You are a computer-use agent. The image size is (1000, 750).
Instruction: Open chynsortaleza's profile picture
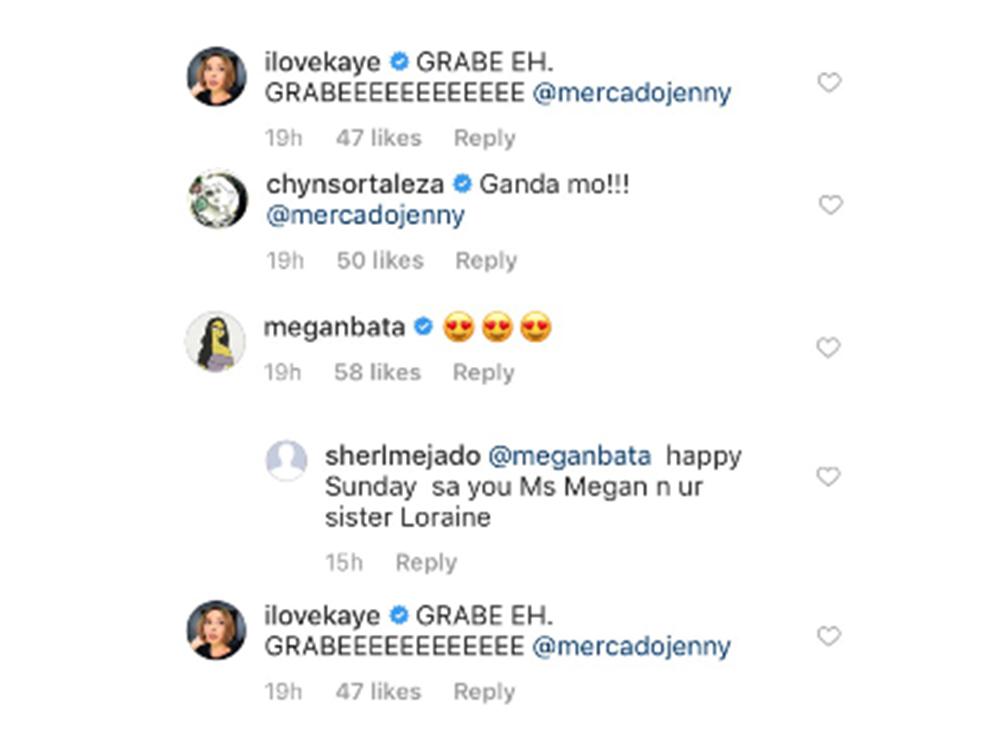pos(217,199)
